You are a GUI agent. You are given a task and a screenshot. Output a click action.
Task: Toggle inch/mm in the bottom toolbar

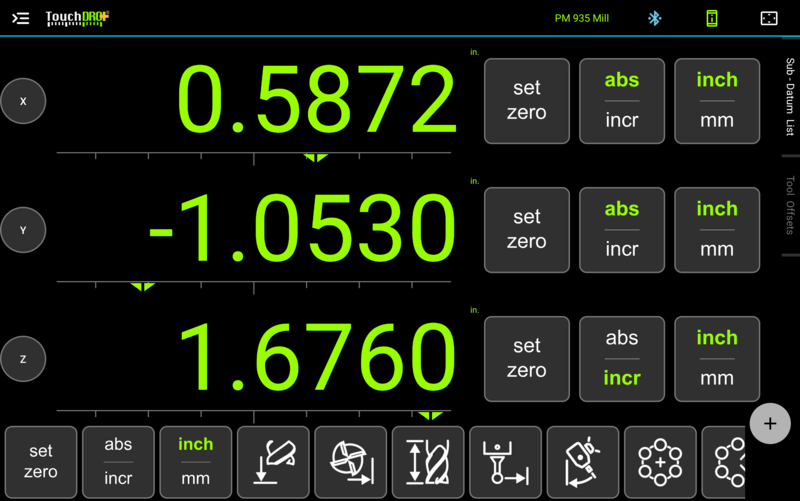pyautogui.click(x=195, y=462)
